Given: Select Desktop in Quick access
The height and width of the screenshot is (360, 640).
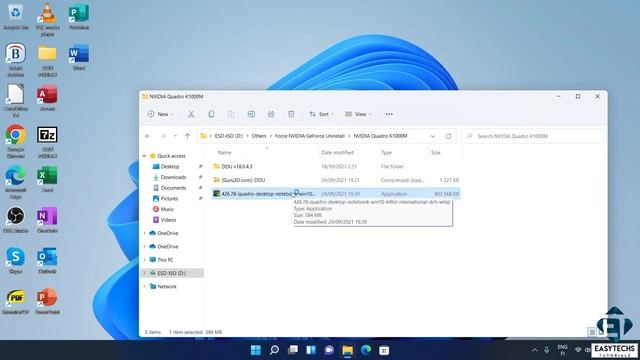Looking at the screenshot, I should (x=170, y=167).
